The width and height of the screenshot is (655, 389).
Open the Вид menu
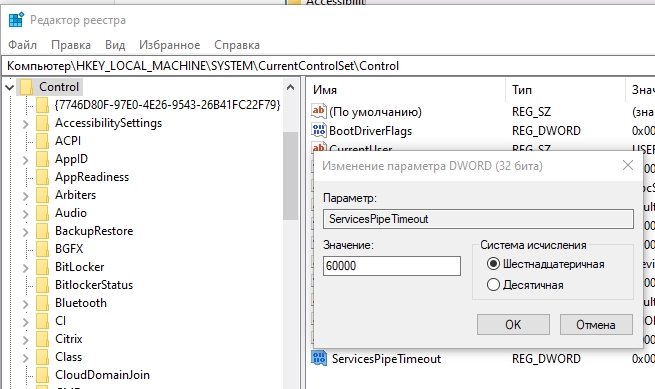115,45
